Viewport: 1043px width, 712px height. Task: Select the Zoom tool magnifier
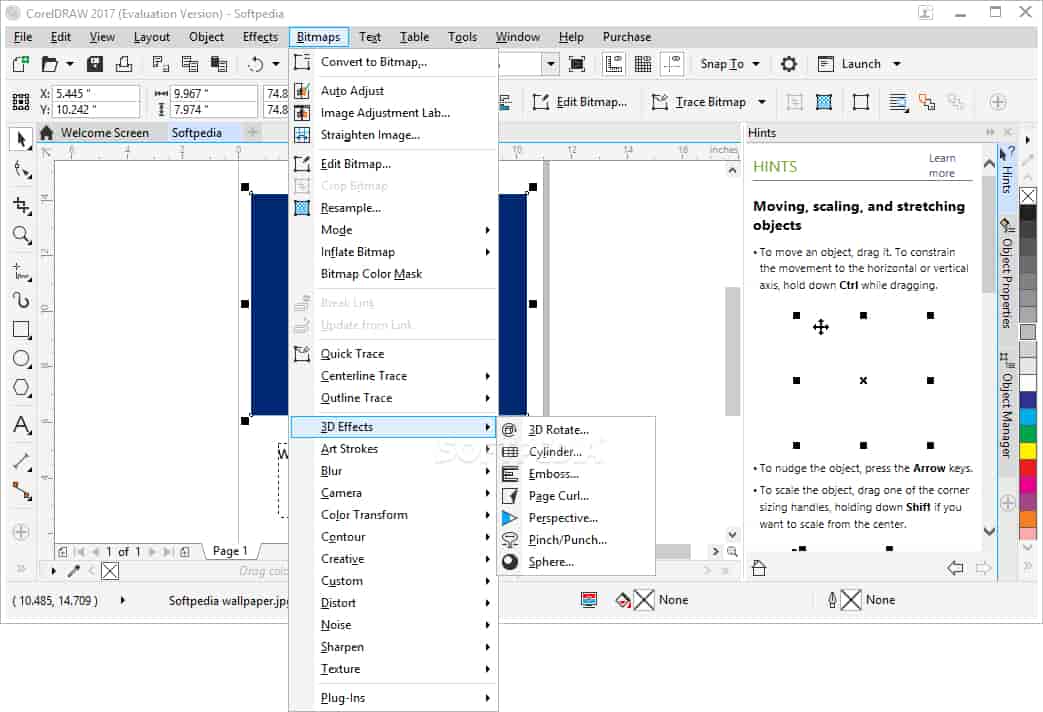21,234
